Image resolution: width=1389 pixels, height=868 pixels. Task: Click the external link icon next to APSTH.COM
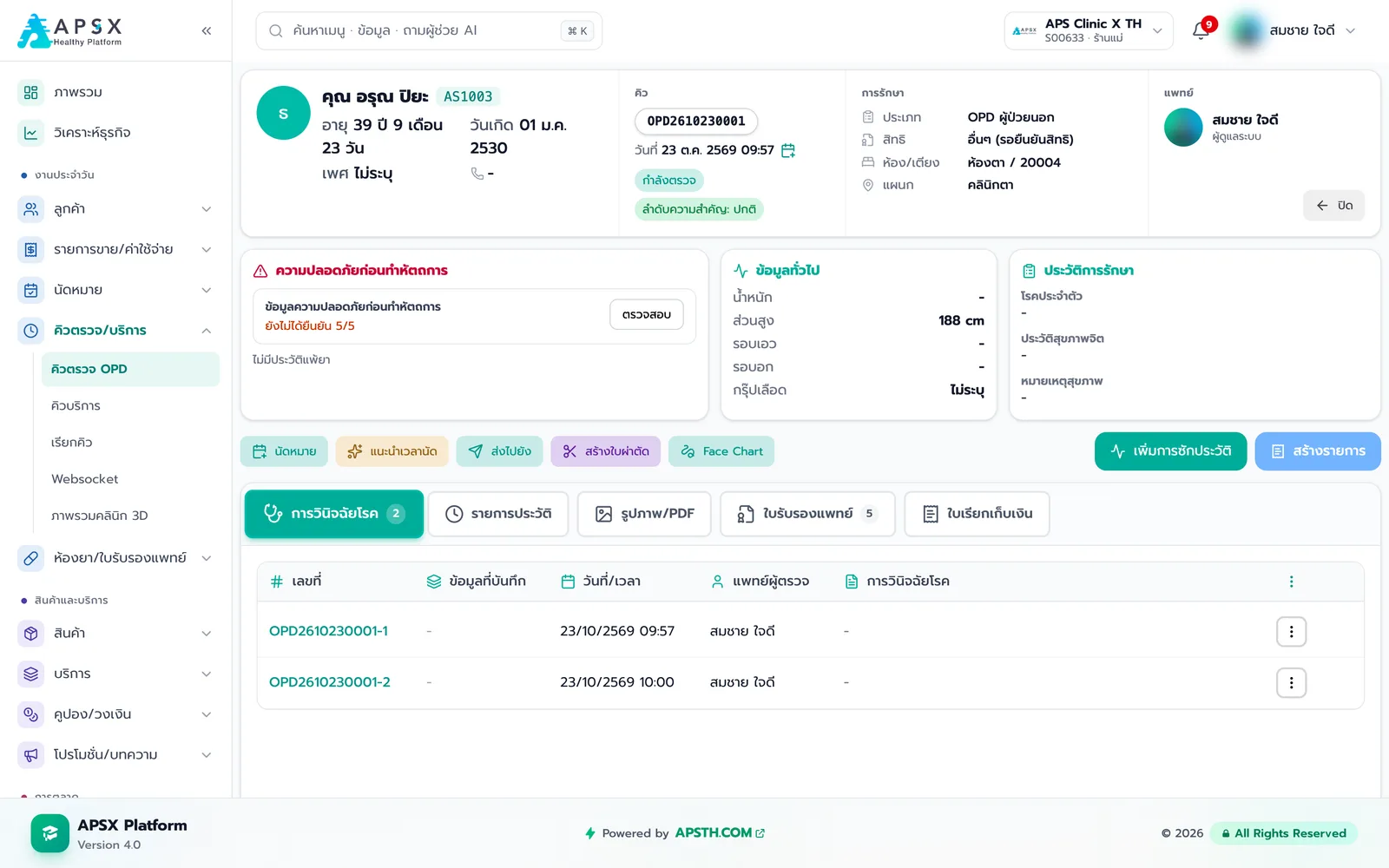[760, 833]
